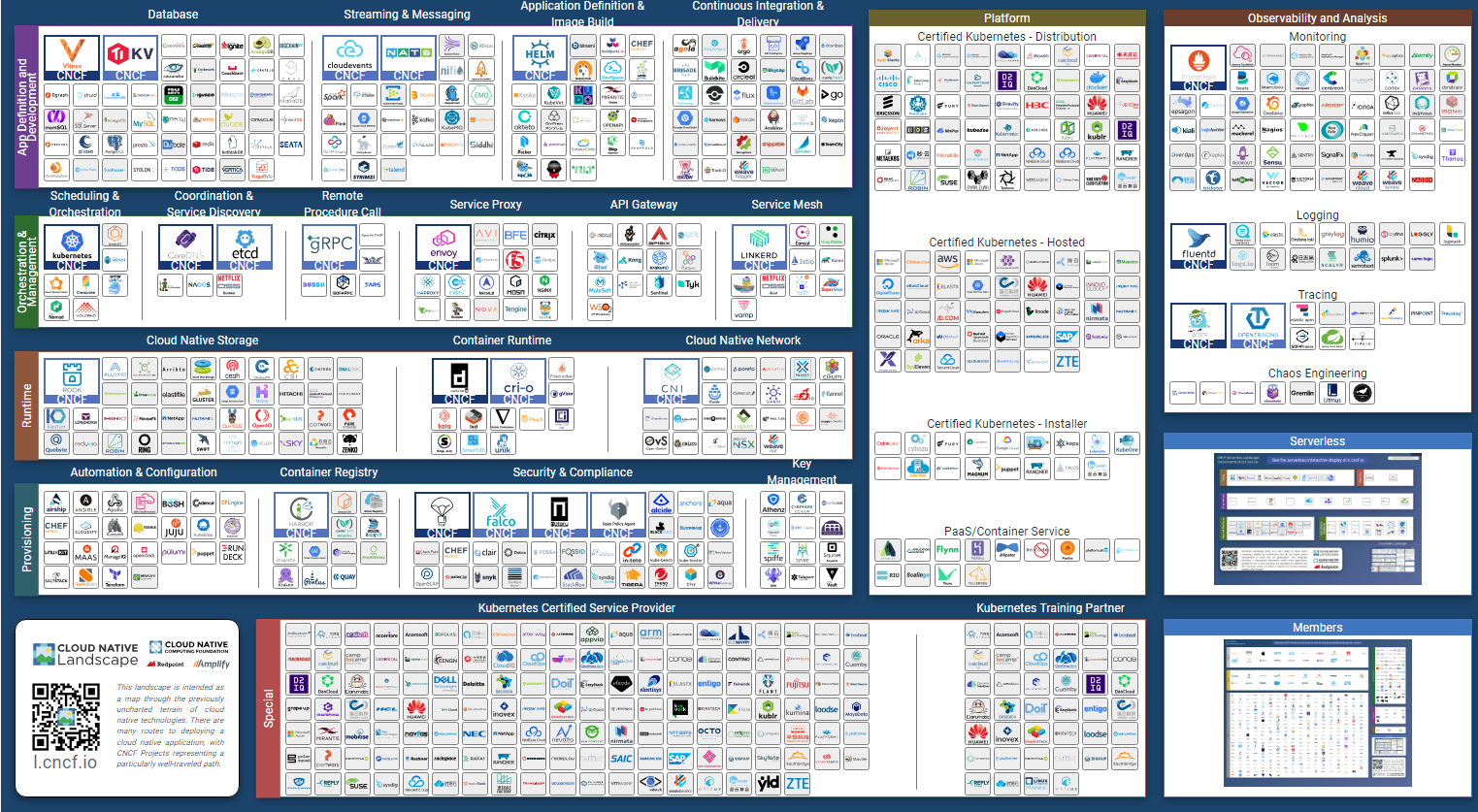Image resolution: width=1478 pixels, height=812 pixels.
Task: Open the Kubernetes project card
Action: pyautogui.click(x=72, y=247)
